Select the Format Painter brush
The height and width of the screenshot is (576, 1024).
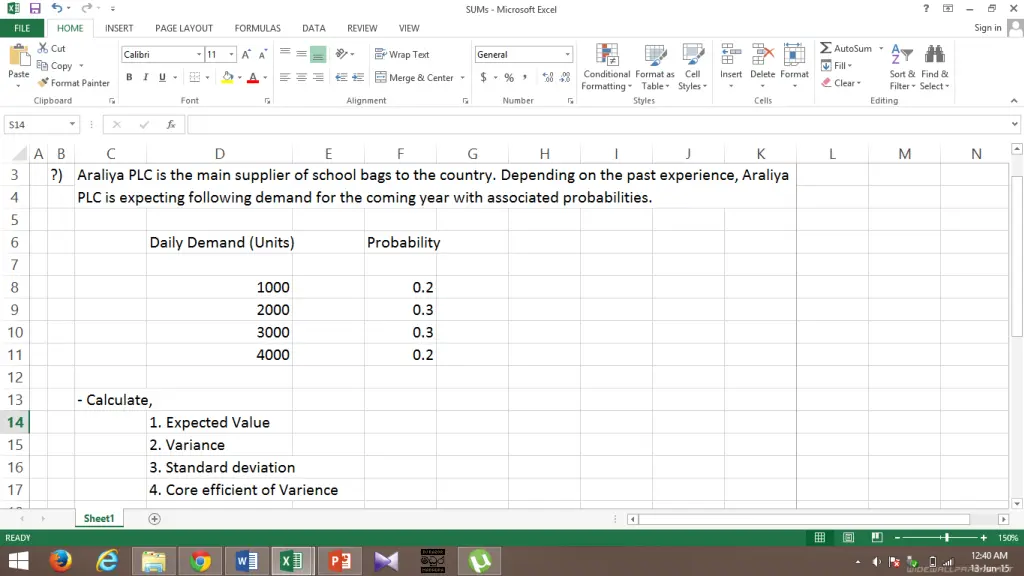73,83
